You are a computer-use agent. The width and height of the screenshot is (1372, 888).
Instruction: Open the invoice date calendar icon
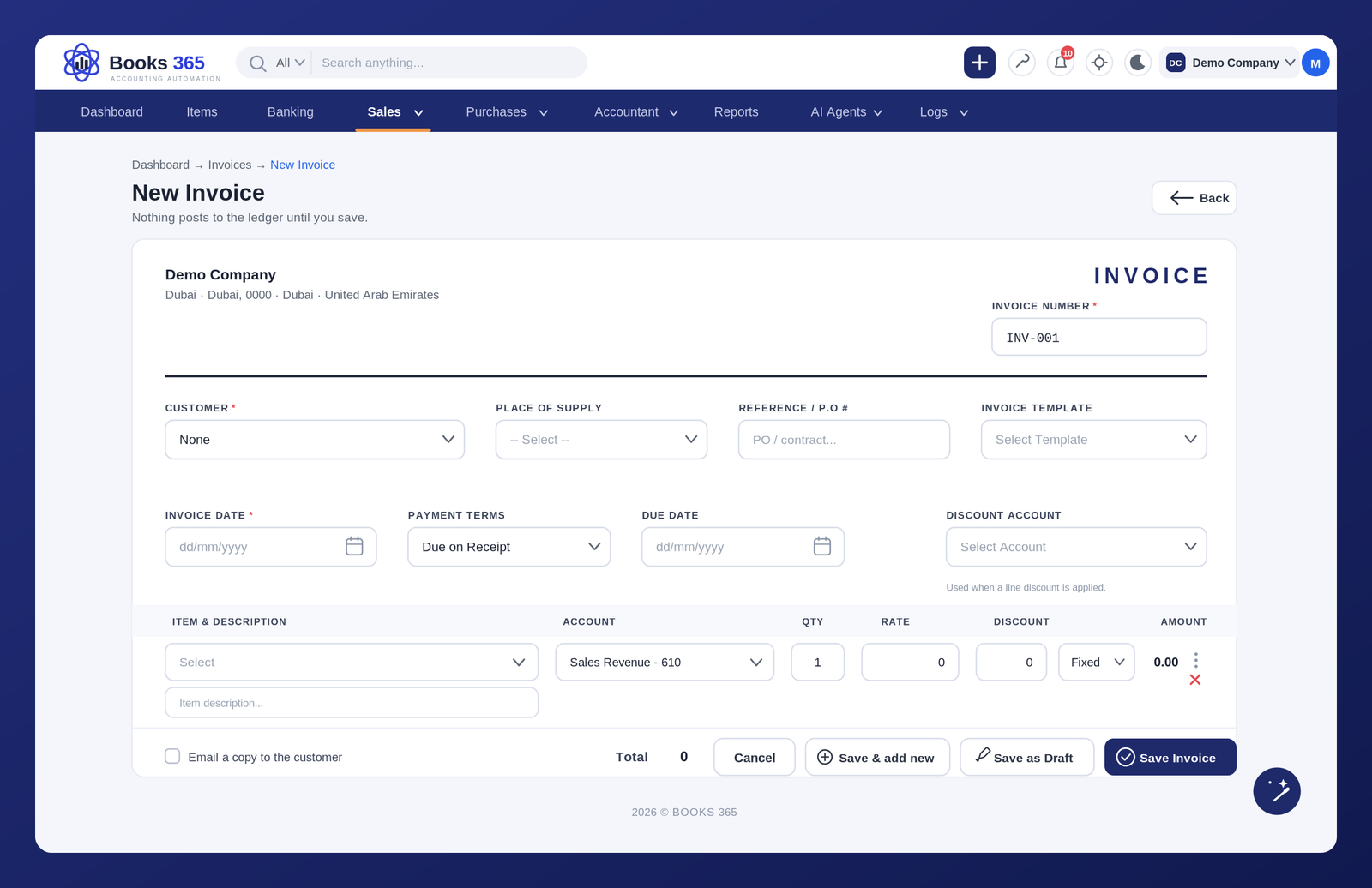coord(354,546)
